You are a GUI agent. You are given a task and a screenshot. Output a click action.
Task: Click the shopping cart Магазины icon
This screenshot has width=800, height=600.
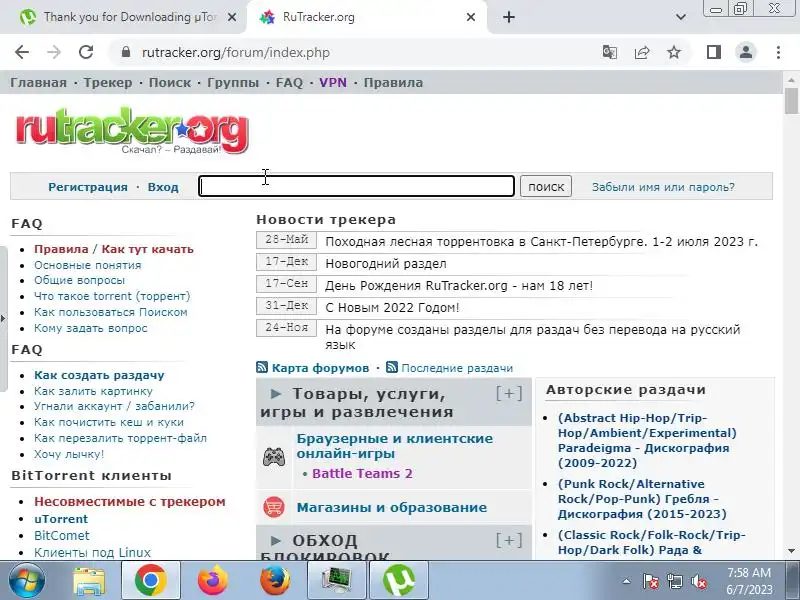point(274,507)
